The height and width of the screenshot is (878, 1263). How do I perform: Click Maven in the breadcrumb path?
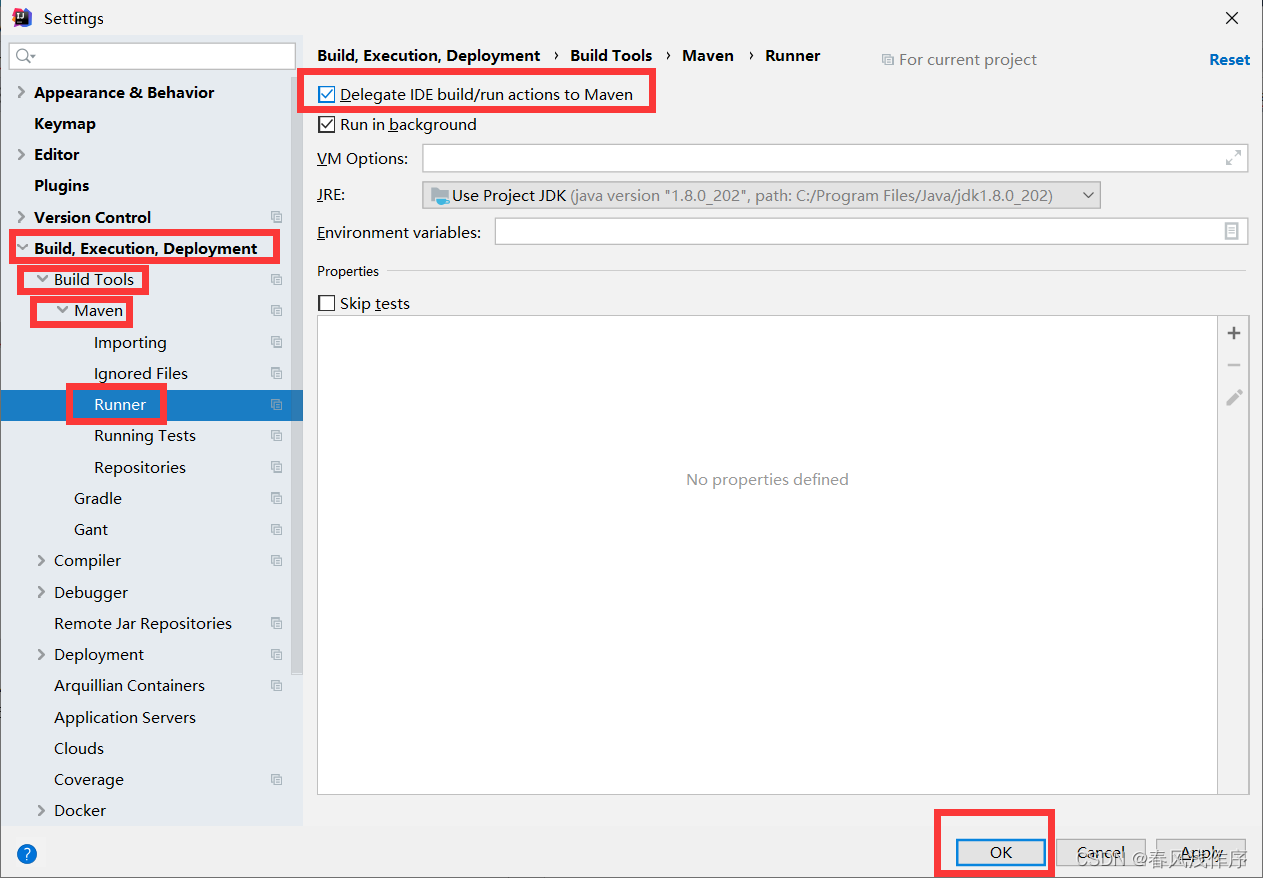point(708,56)
